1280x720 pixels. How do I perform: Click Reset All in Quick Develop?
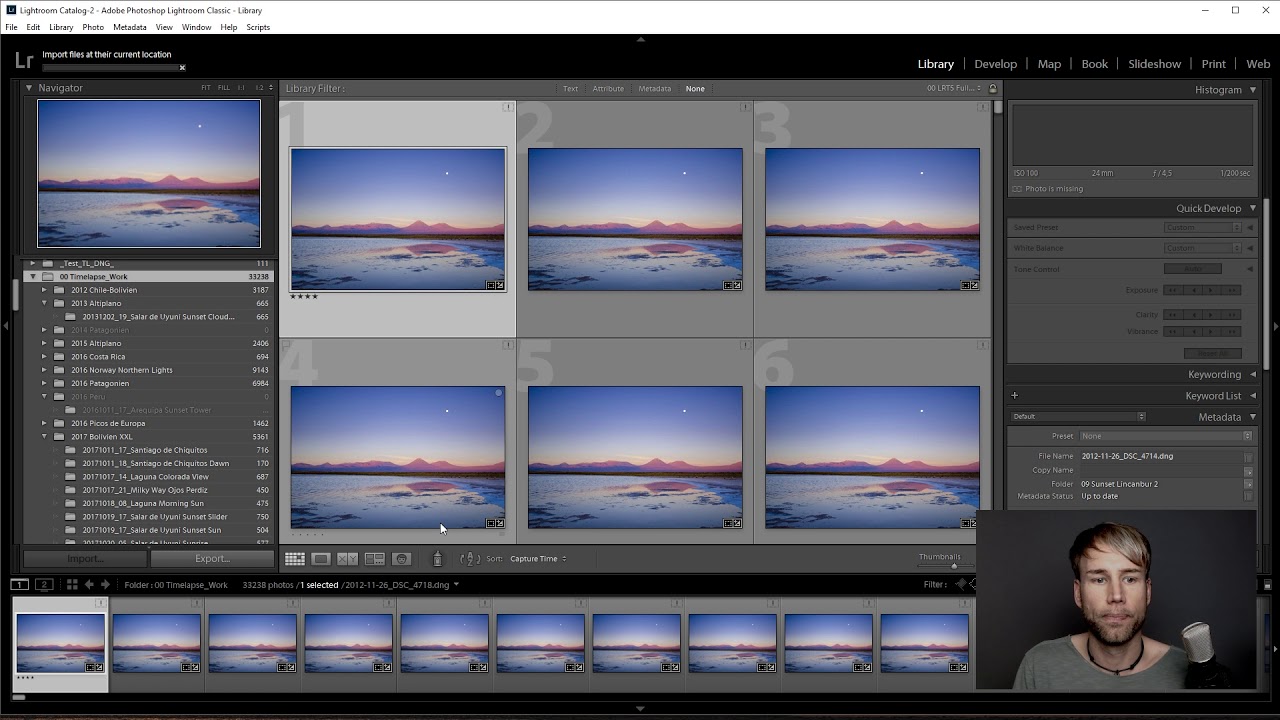pyautogui.click(x=1212, y=353)
